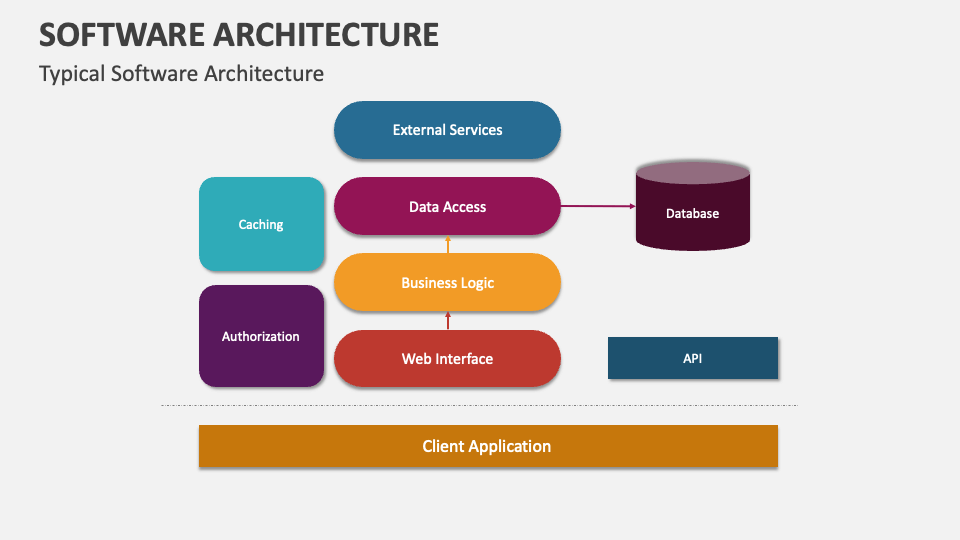
Task: Click the SOFTWARE ARCHITECTURE title
Action: [x=239, y=34]
